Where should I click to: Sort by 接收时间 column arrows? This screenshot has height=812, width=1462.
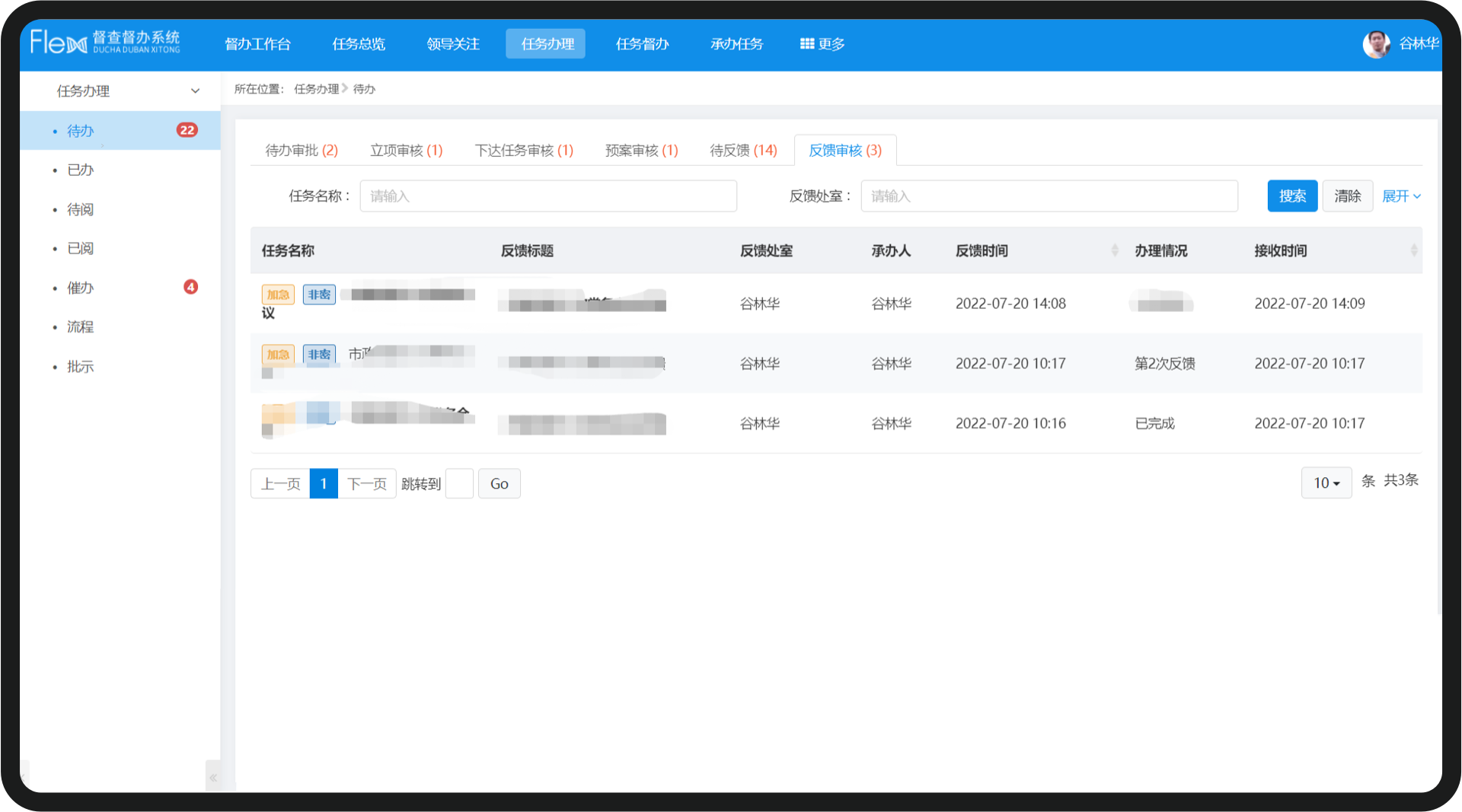point(1414,250)
